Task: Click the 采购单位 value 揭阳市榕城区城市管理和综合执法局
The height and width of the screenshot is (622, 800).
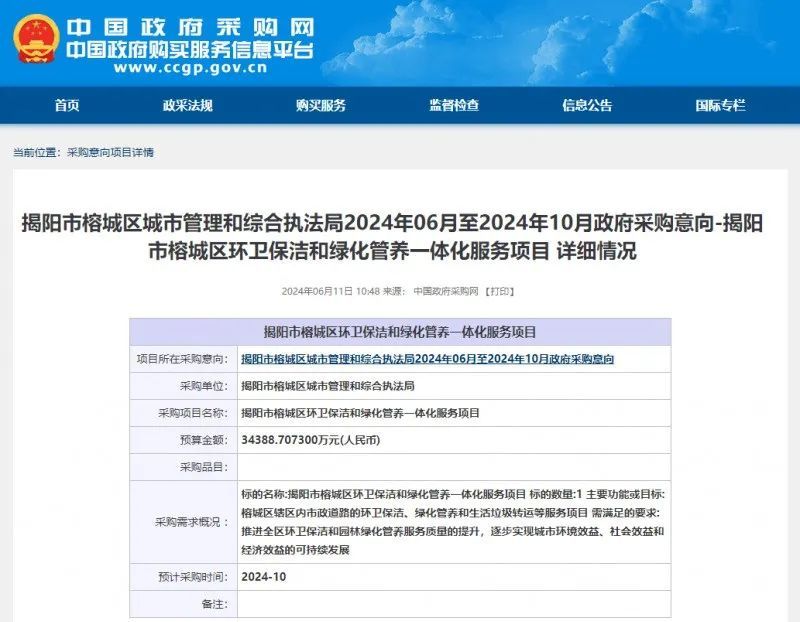Action: click(x=328, y=386)
